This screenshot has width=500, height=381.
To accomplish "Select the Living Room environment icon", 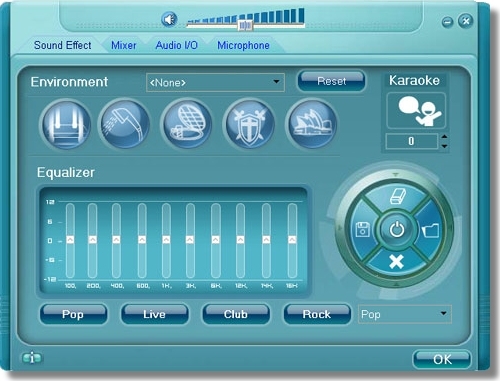I will click(x=65, y=124).
